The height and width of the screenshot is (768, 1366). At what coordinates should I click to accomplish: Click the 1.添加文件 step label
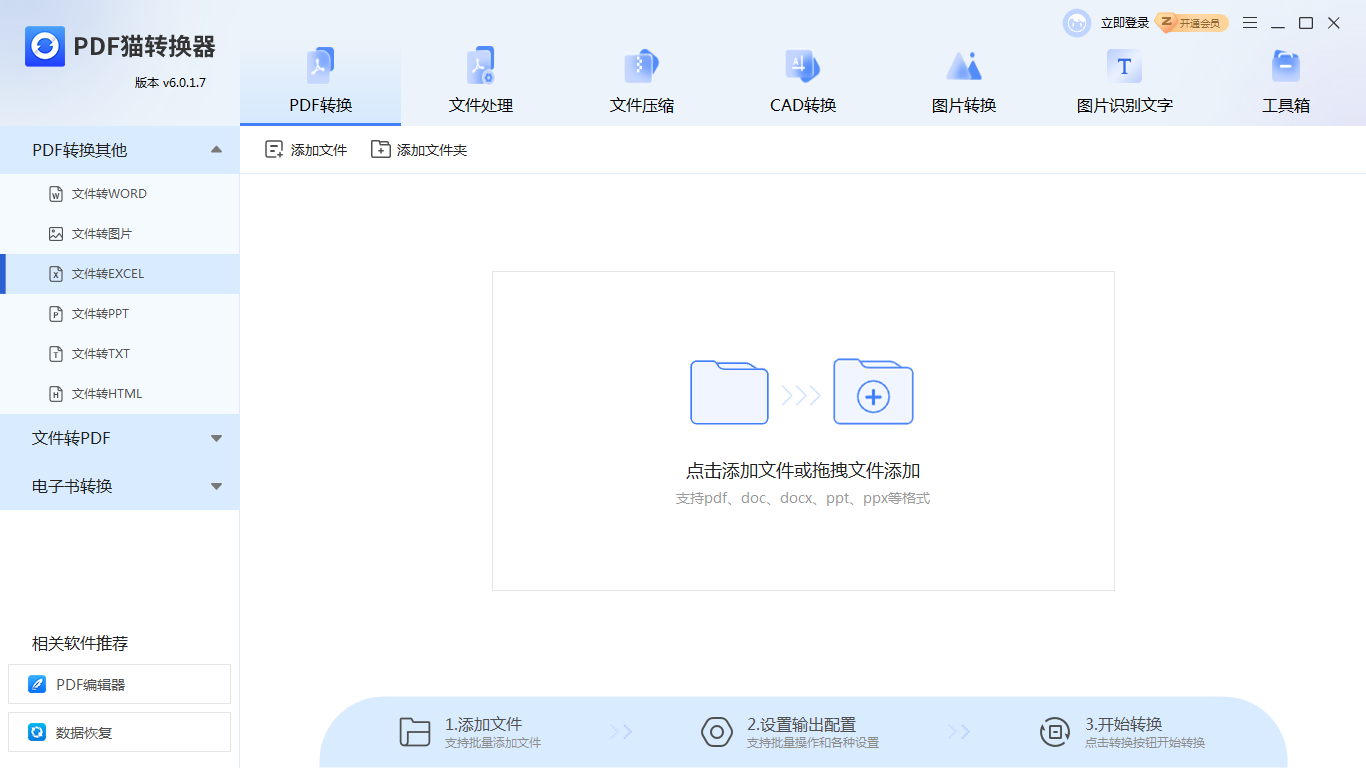[x=484, y=724]
